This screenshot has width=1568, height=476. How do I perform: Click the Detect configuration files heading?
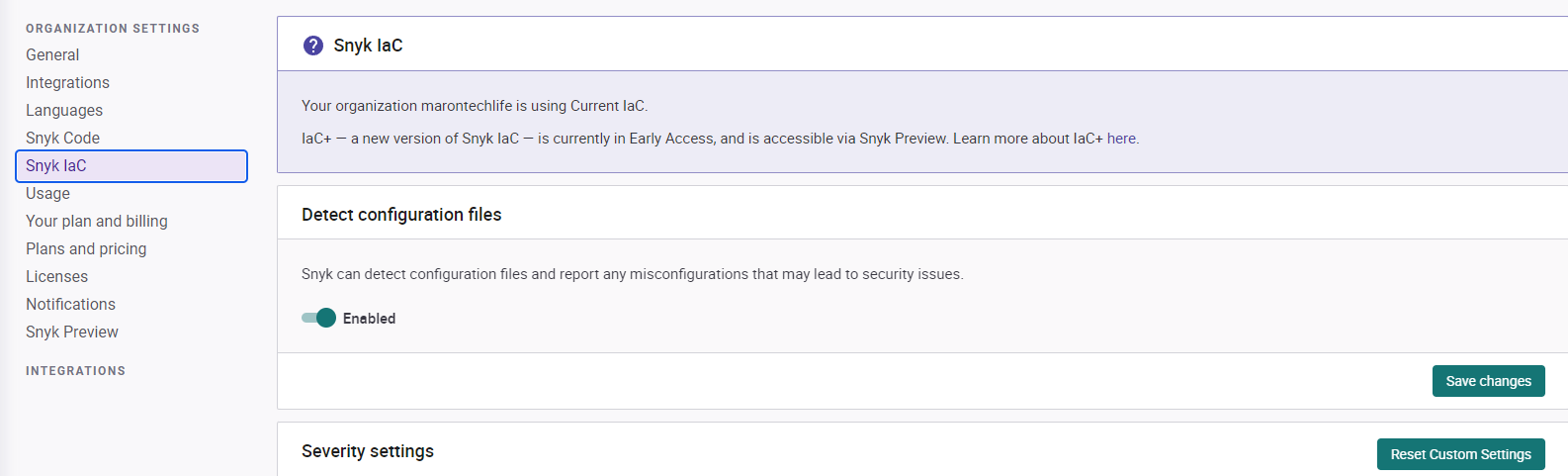point(401,215)
